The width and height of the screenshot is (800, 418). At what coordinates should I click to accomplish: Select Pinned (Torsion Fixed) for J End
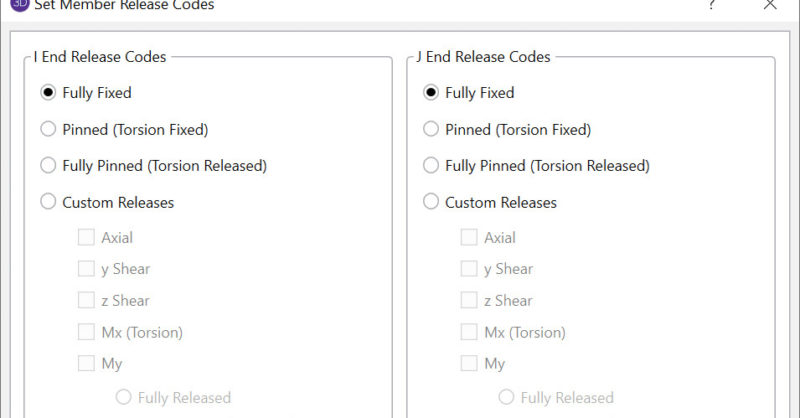(431, 129)
